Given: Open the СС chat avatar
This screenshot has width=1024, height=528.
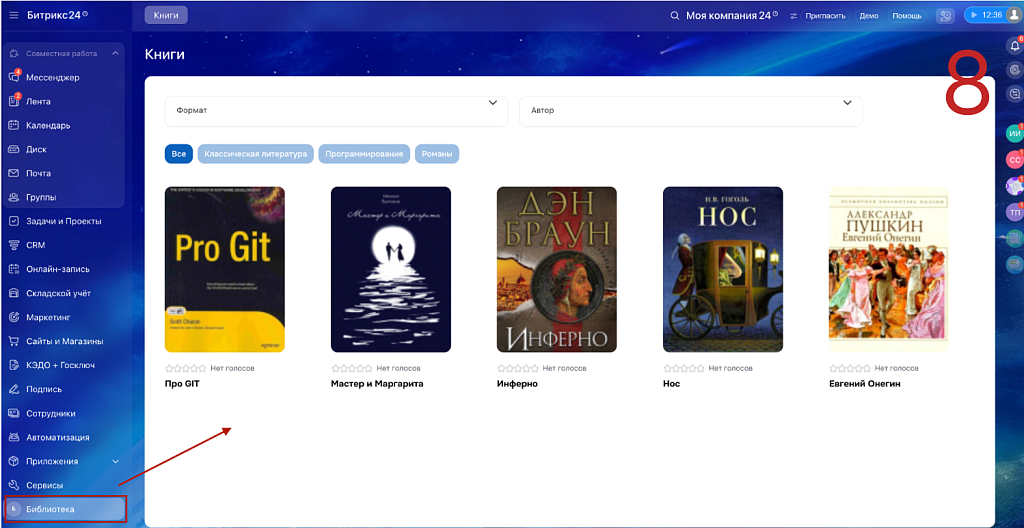Looking at the screenshot, I should click(1014, 159).
